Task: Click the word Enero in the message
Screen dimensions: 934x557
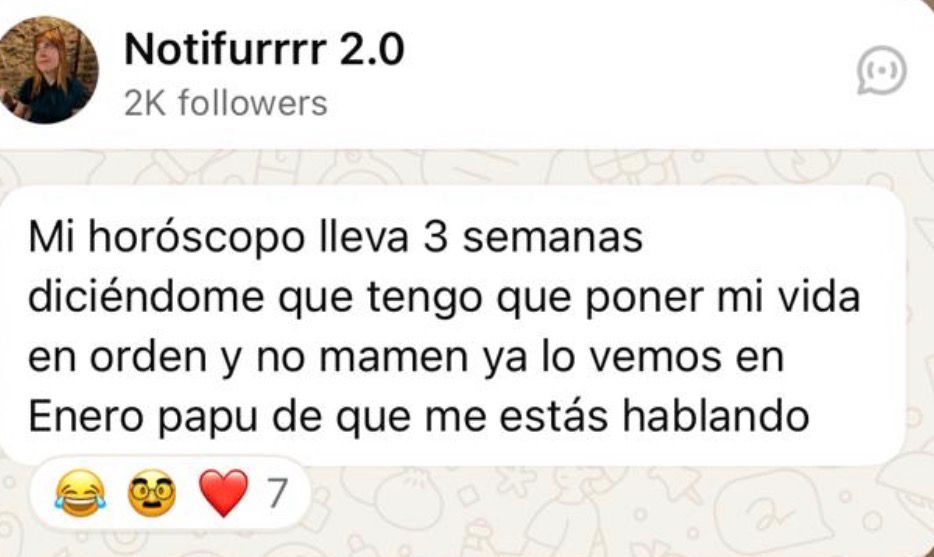Action: (86, 416)
